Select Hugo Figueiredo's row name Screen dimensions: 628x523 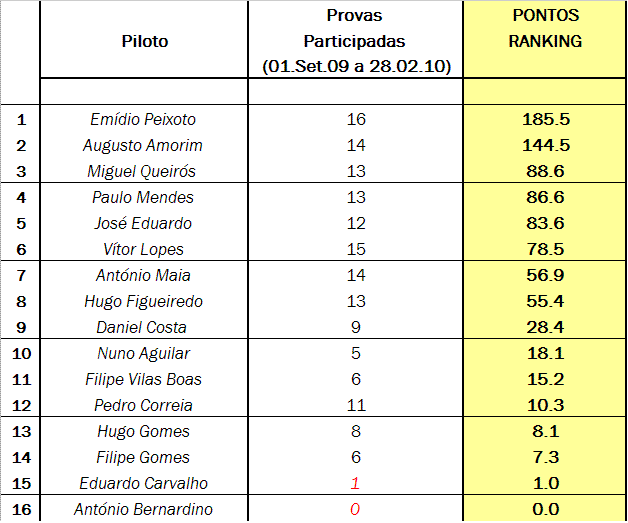tap(144, 301)
